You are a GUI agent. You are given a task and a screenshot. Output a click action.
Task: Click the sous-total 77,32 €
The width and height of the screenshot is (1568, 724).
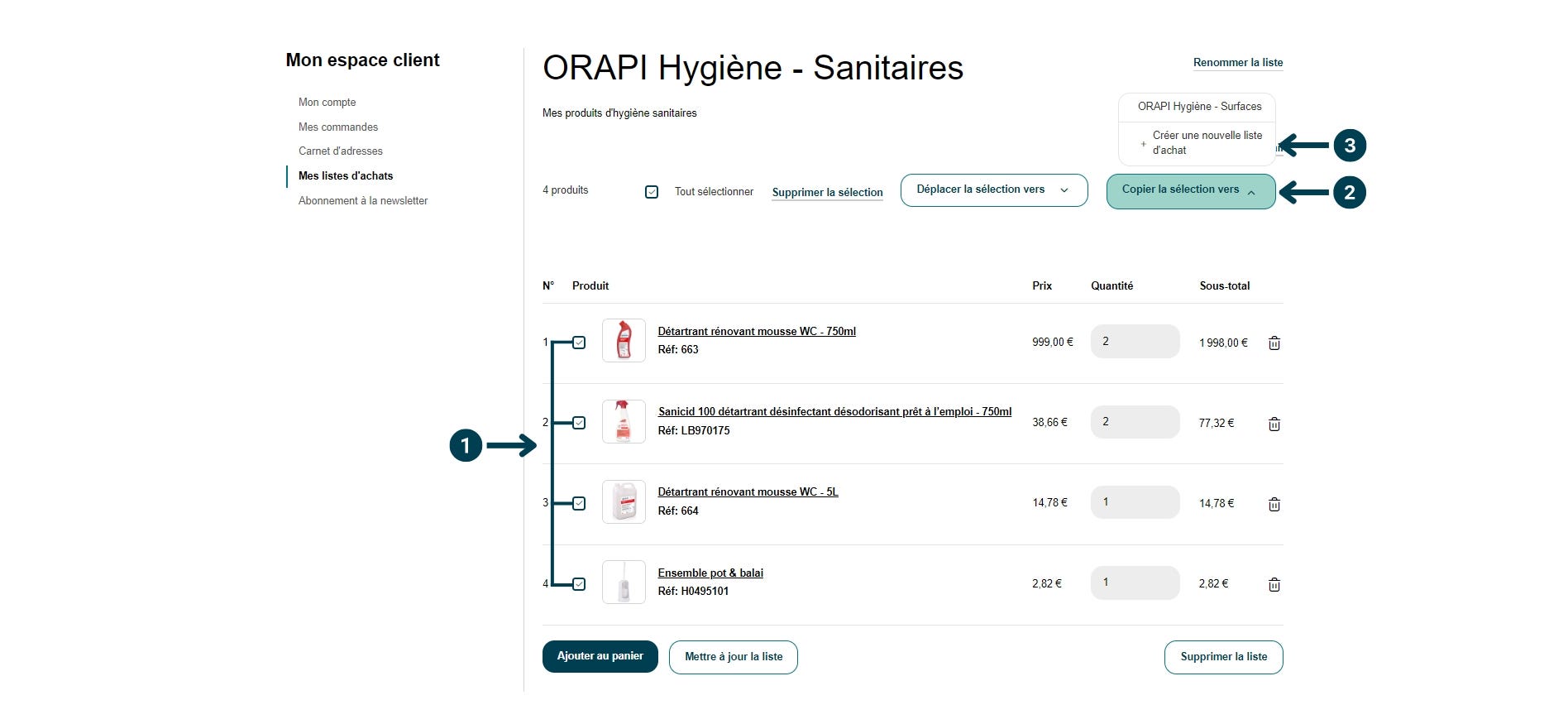tap(1217, 424)
